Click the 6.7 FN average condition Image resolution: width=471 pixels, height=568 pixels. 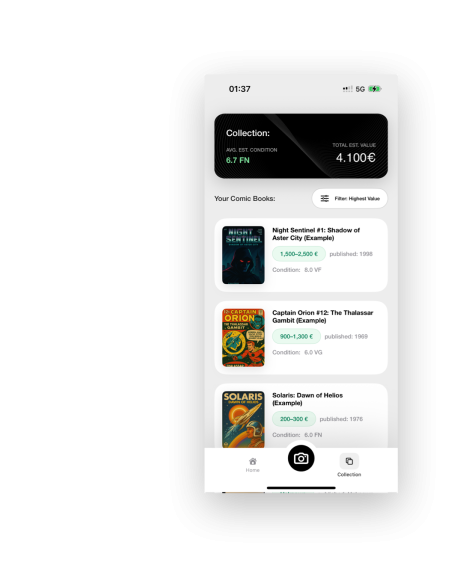pyautogui.click(x=238, y=160)
